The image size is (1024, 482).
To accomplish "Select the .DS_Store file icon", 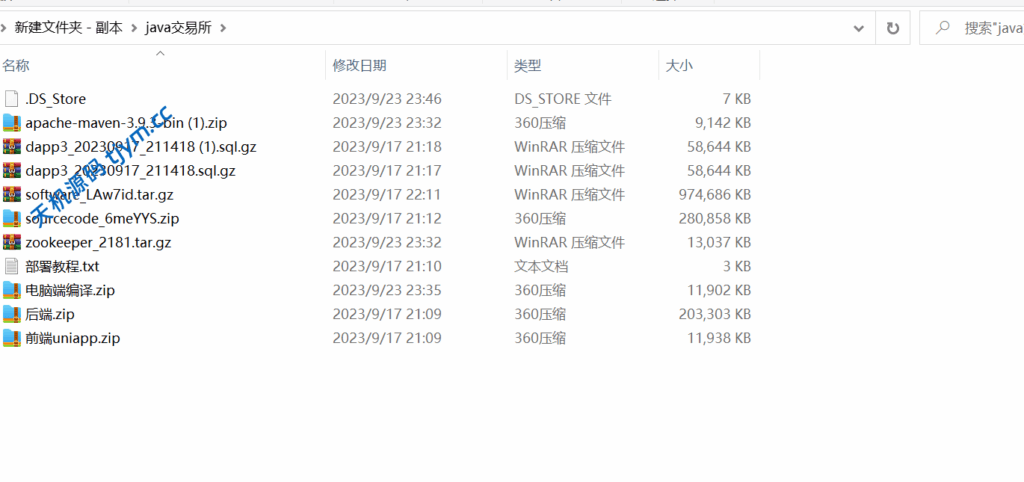I will click(x=12, y=99).
